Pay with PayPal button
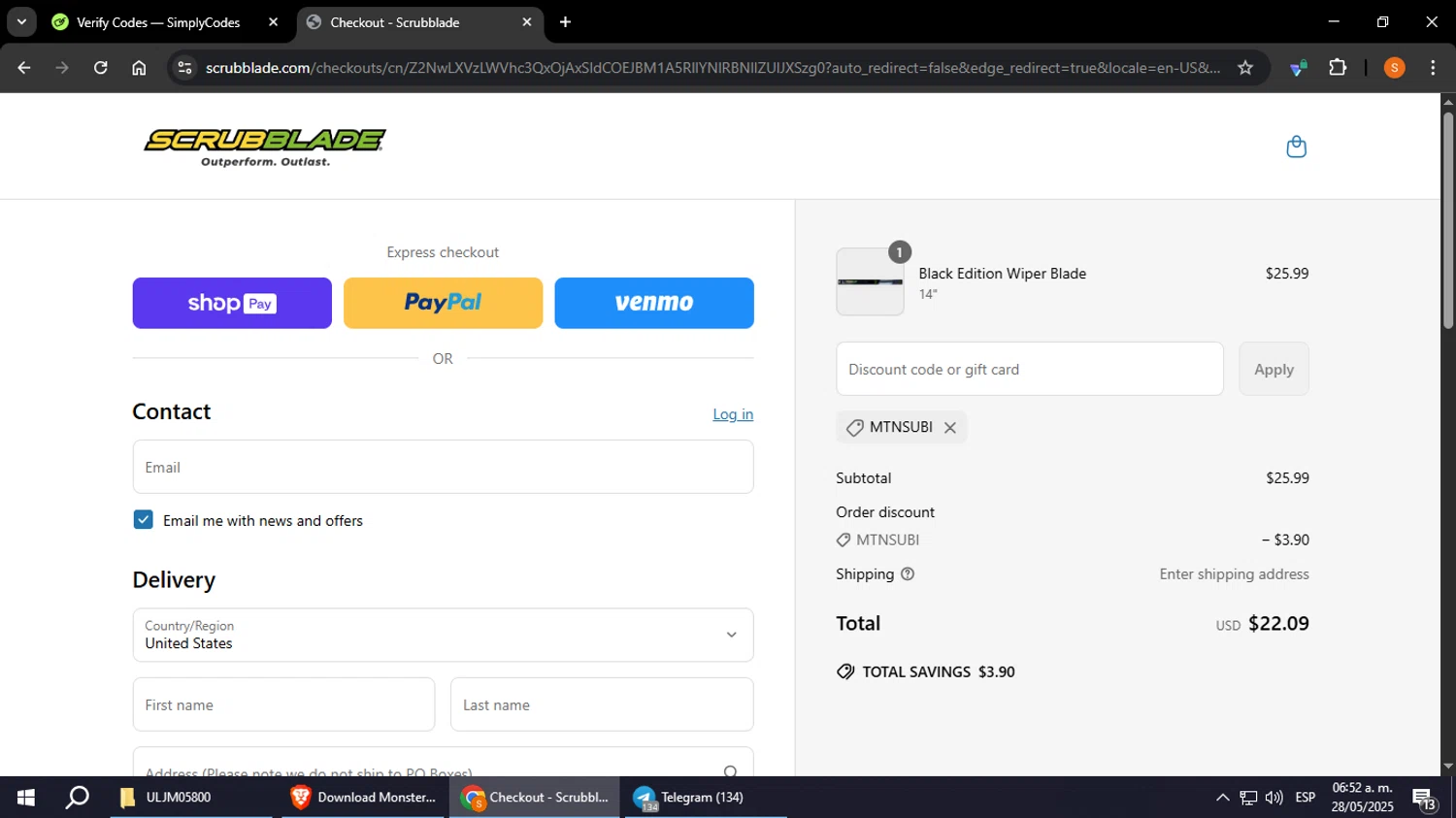The width and height of the screenshot is (1456, 818). click(x=443, y=303)
